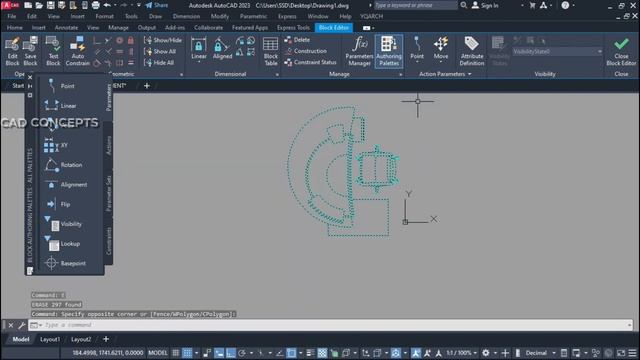Open the Modify menu
Image resolution: width=640 pixels, height=360 pixels.
coord(220,16)
